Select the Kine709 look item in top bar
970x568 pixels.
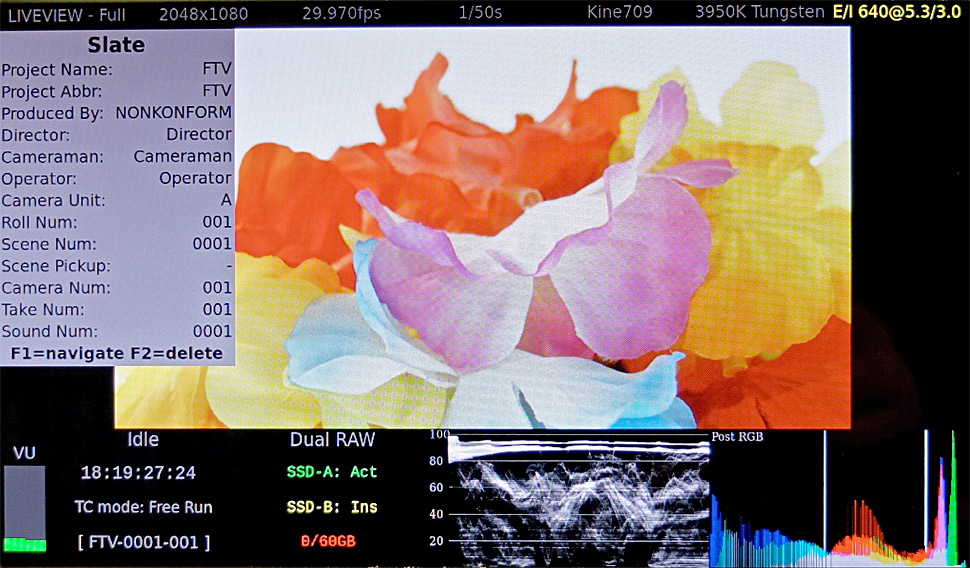pyautogui.click(x=620, y=13)
